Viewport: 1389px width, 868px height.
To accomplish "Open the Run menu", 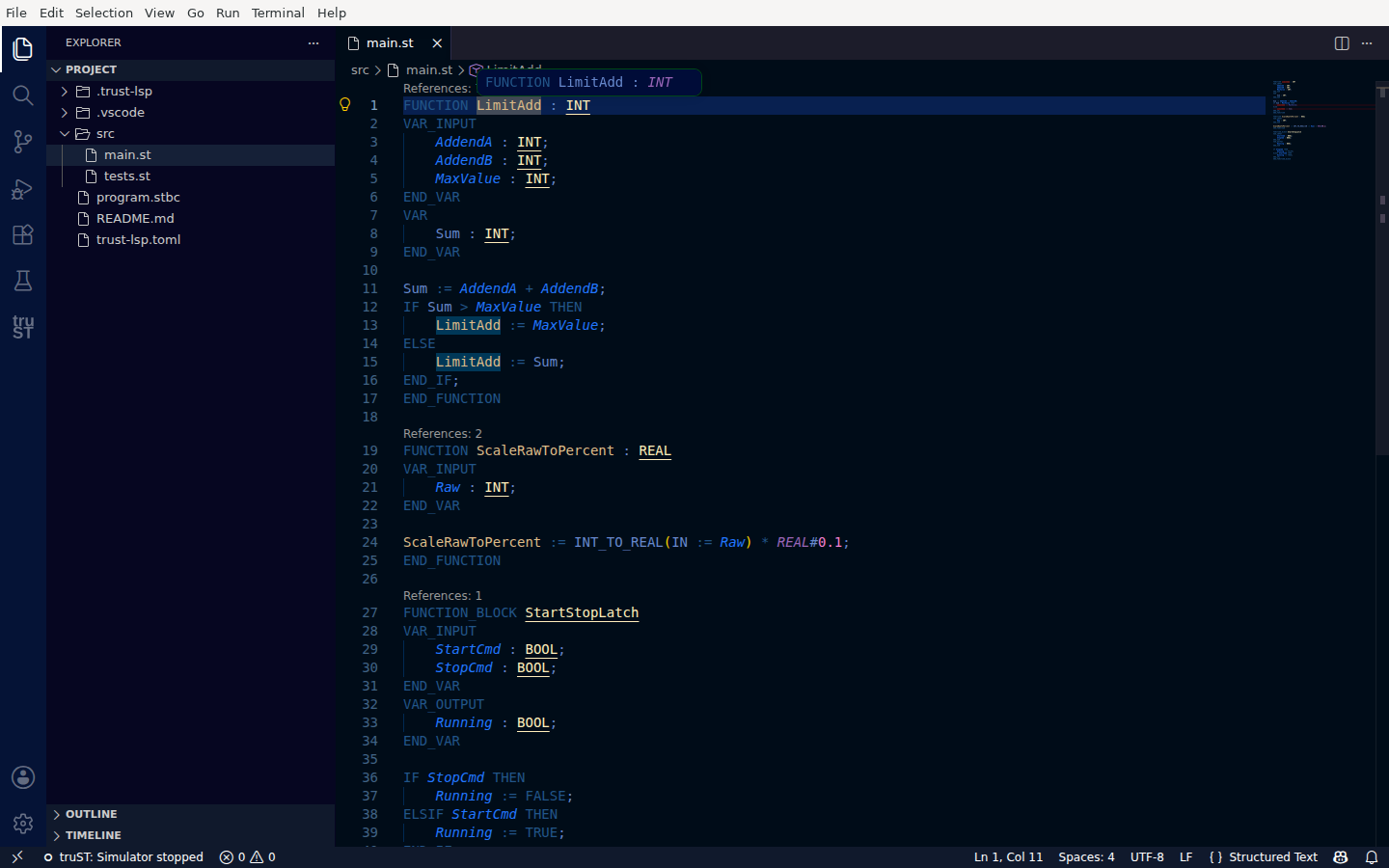I will (x=228, y=13).
